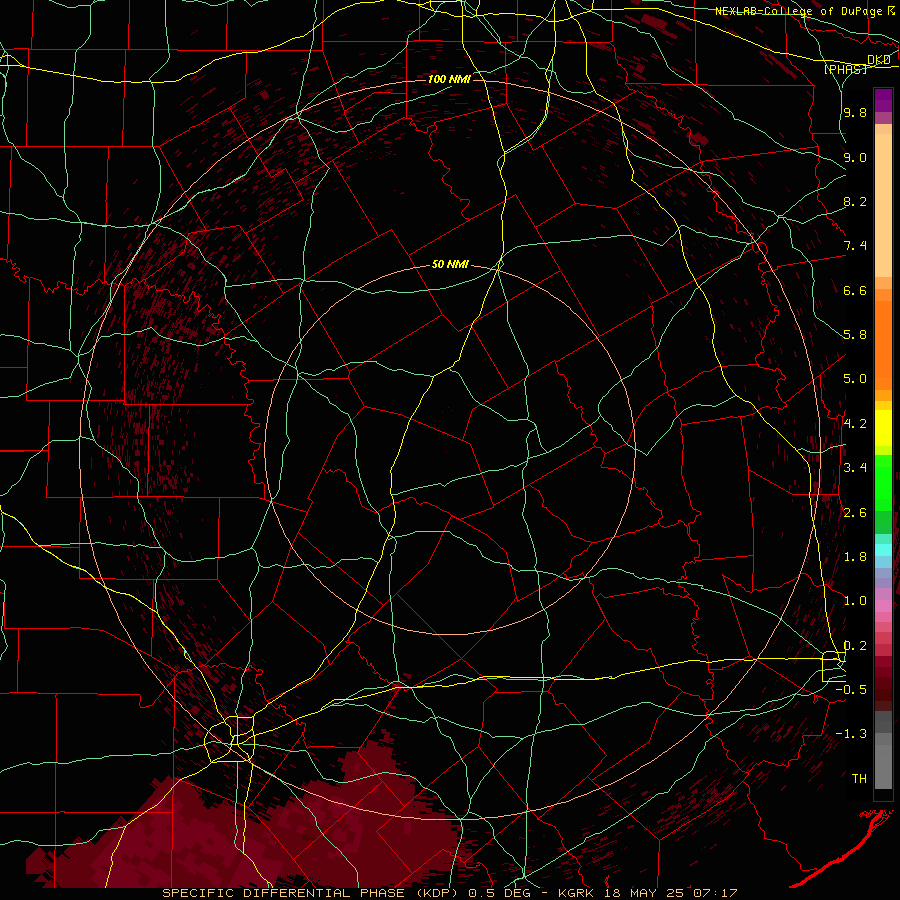This screenshot has width=900, height=900.
Task: Click the TH threshold label
Action: [x=859, y=779]
